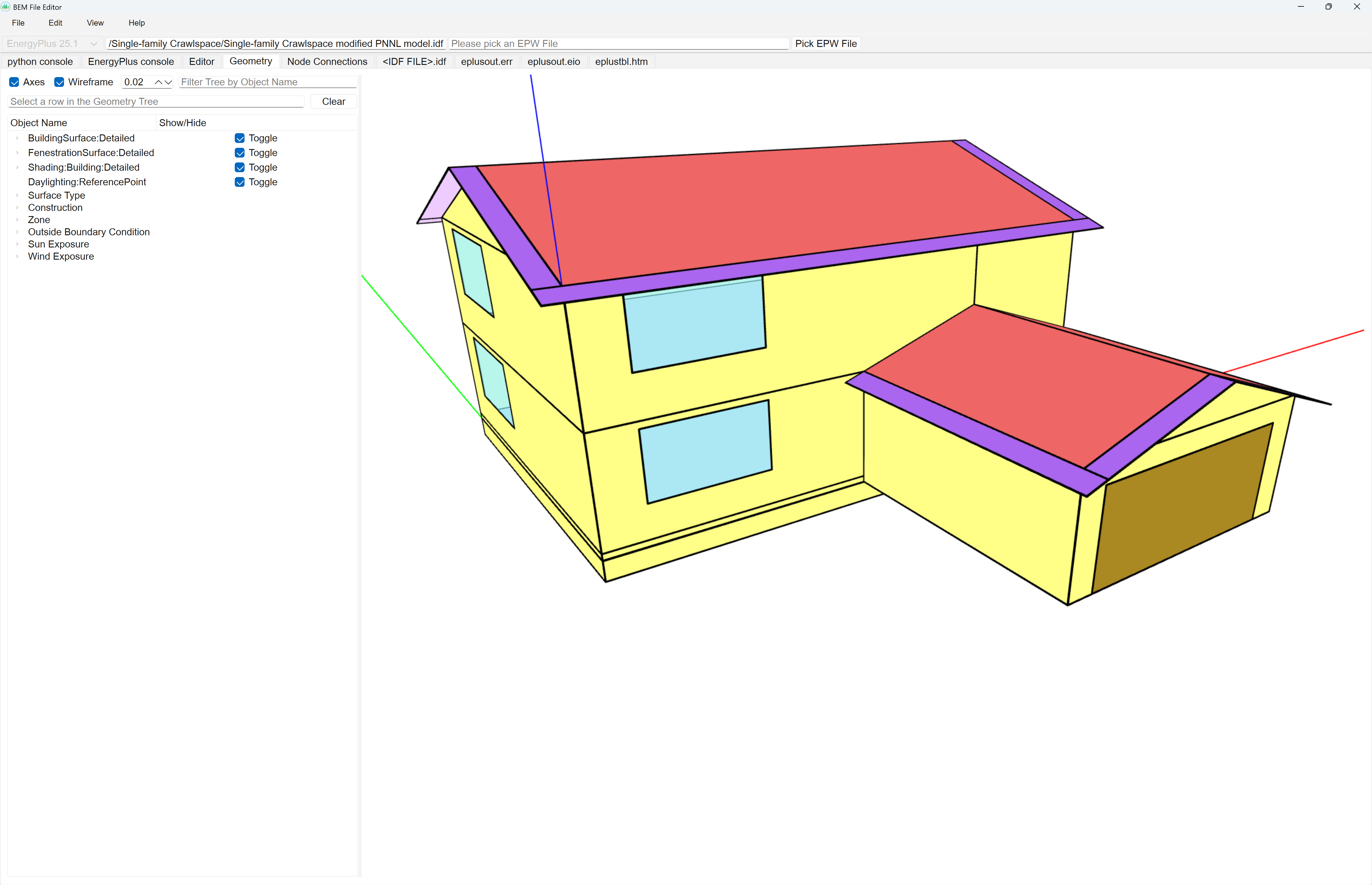
Task: Toggle Shading:Building:Detailed visibility checkbox
Action: 240,167
